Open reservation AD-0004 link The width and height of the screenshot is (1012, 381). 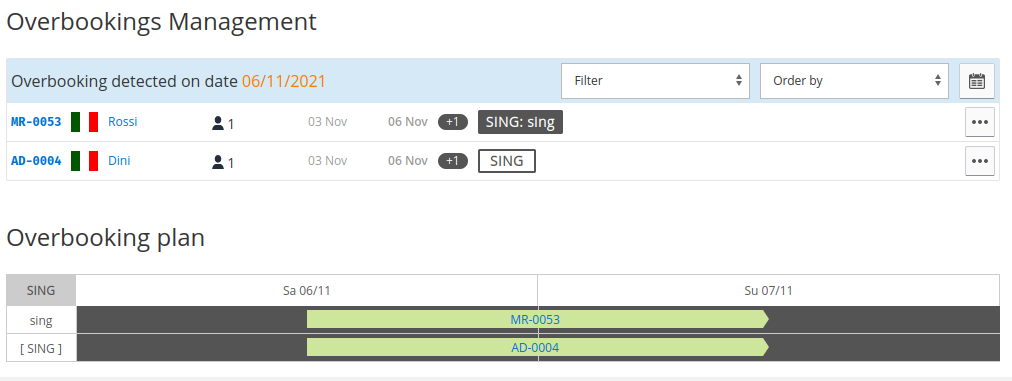click(36, 161)
